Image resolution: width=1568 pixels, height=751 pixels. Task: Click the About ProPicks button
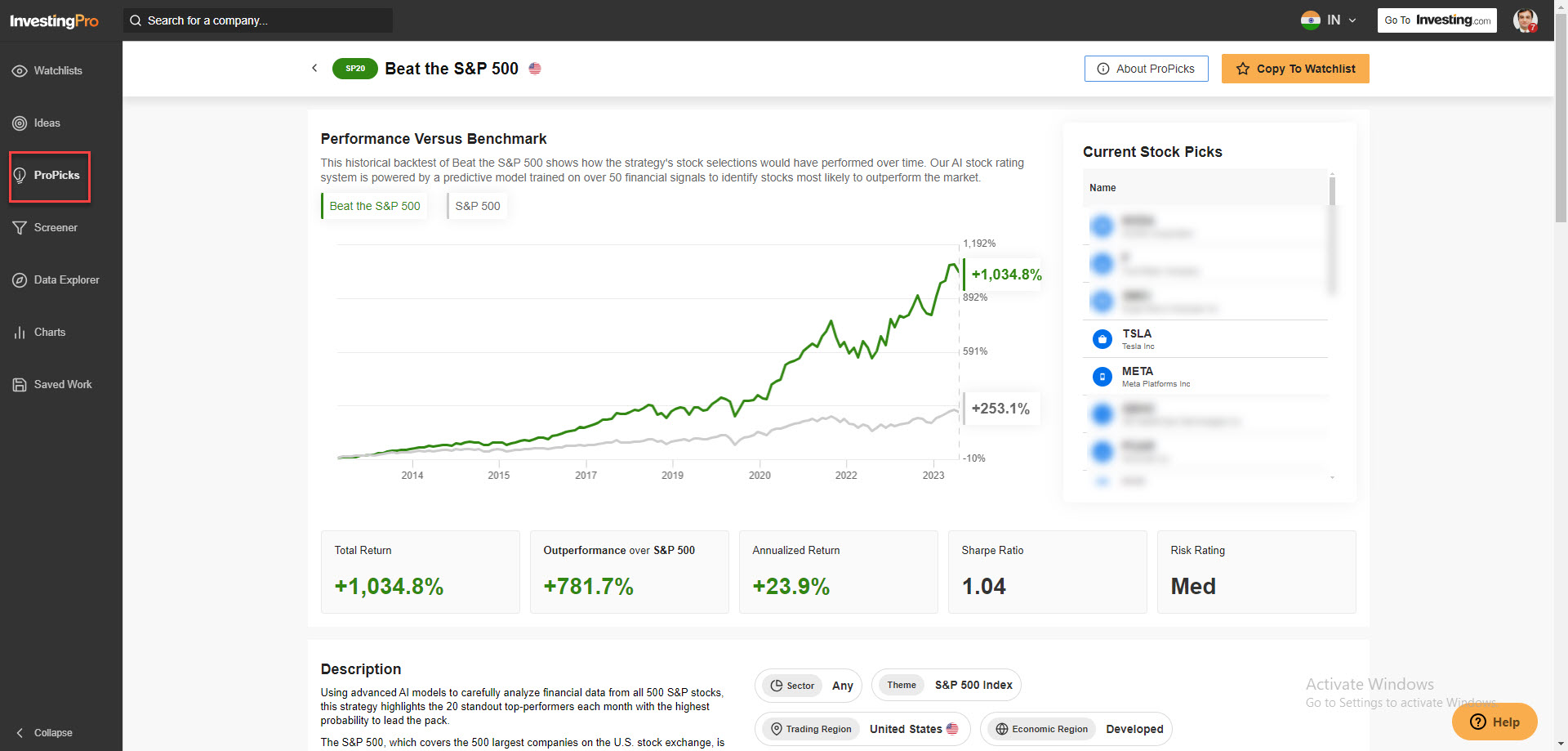point(1147,69)
